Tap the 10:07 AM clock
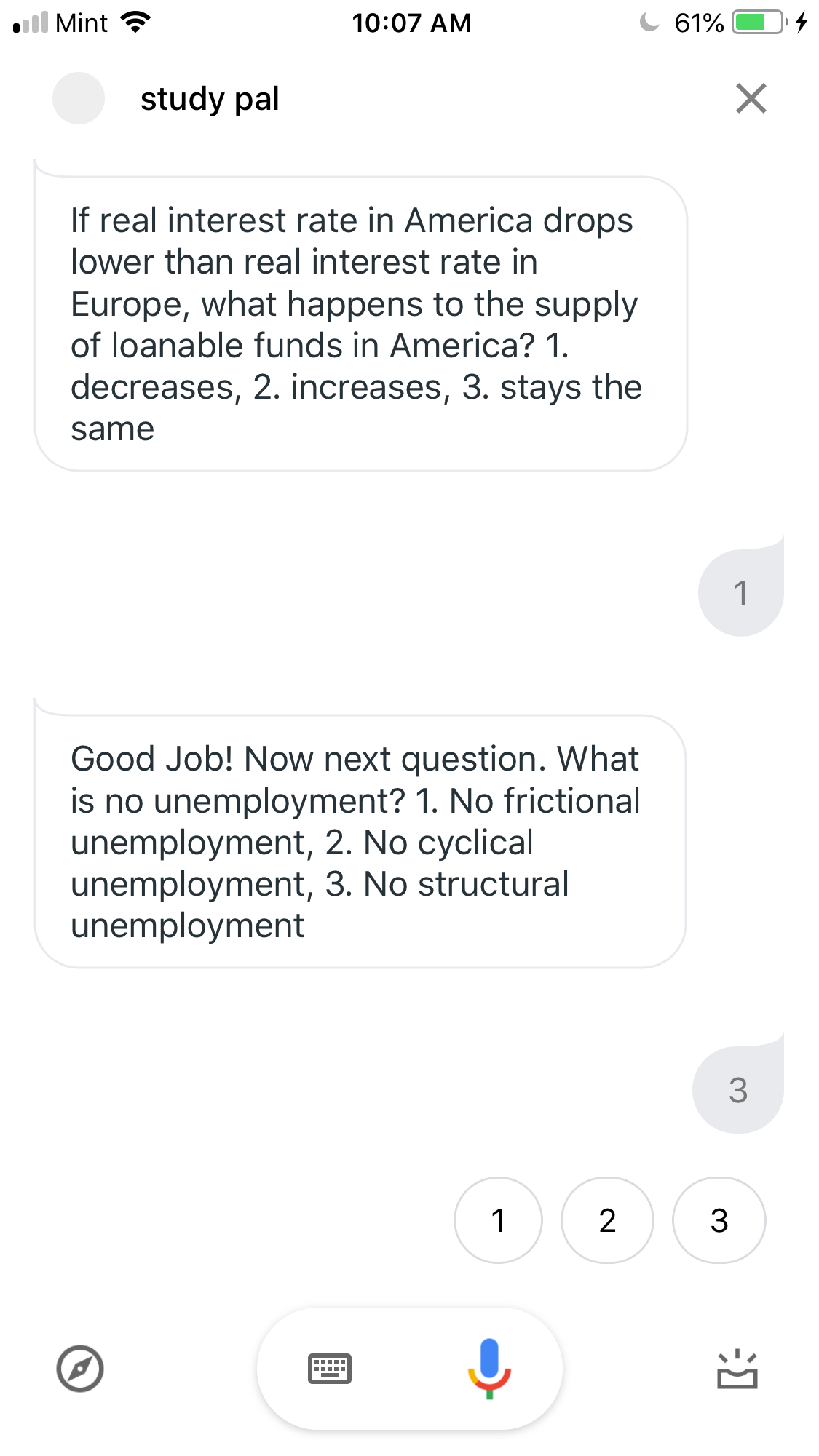The width and height of the screenshot is (819, 1456). tap(411, 23)
